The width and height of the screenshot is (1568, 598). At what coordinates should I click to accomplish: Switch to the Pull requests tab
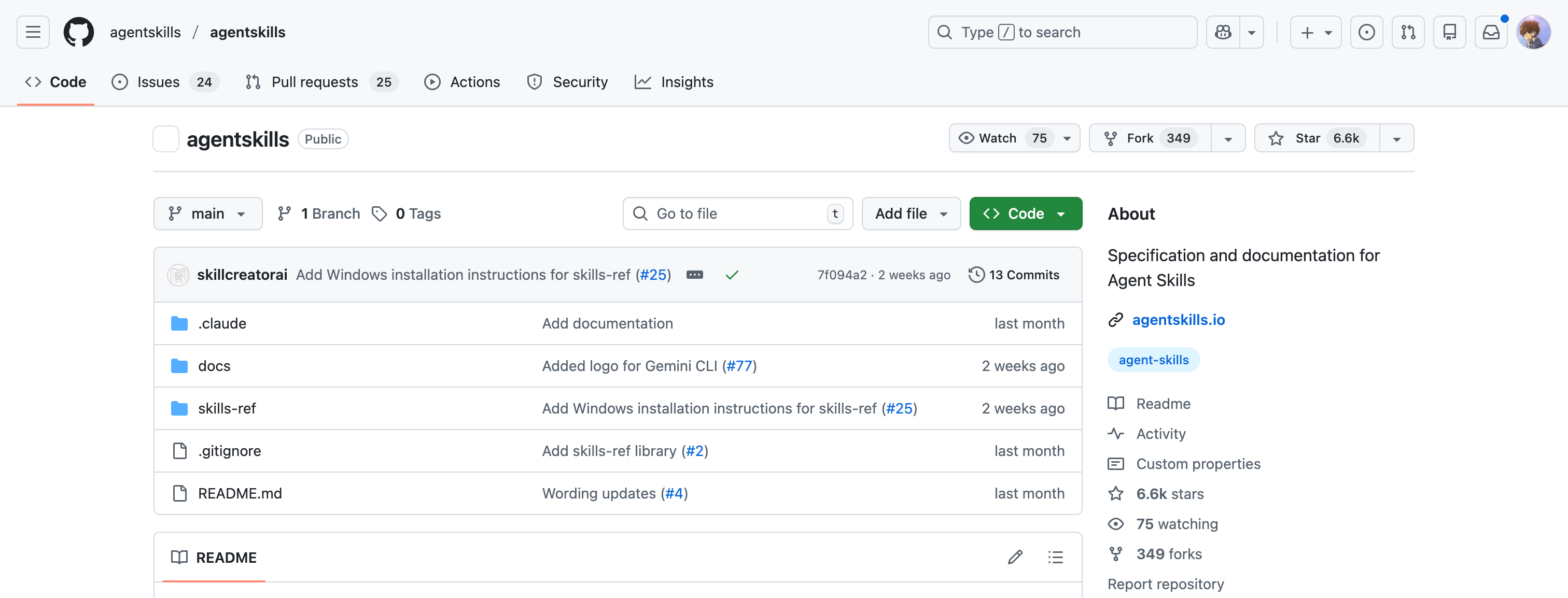click(321, 82)
